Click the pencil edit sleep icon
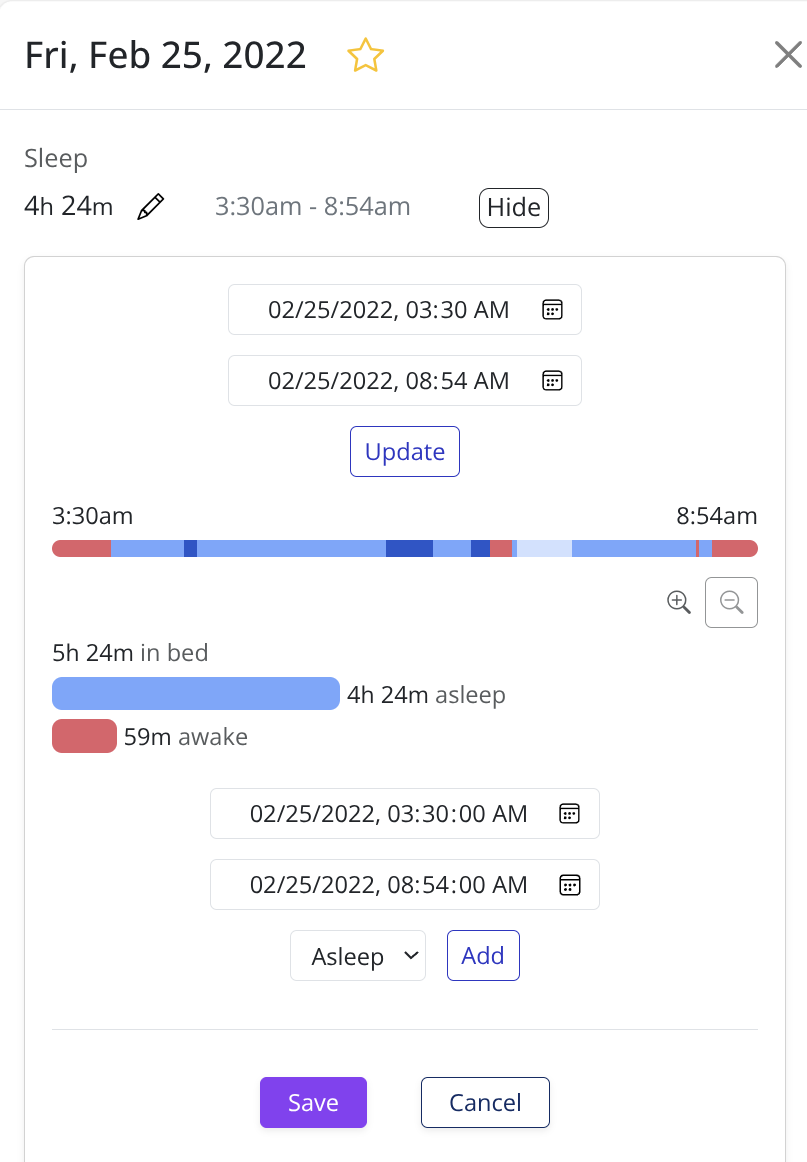The height and width of the screenshot is (1162, 807). coord(150,208)
